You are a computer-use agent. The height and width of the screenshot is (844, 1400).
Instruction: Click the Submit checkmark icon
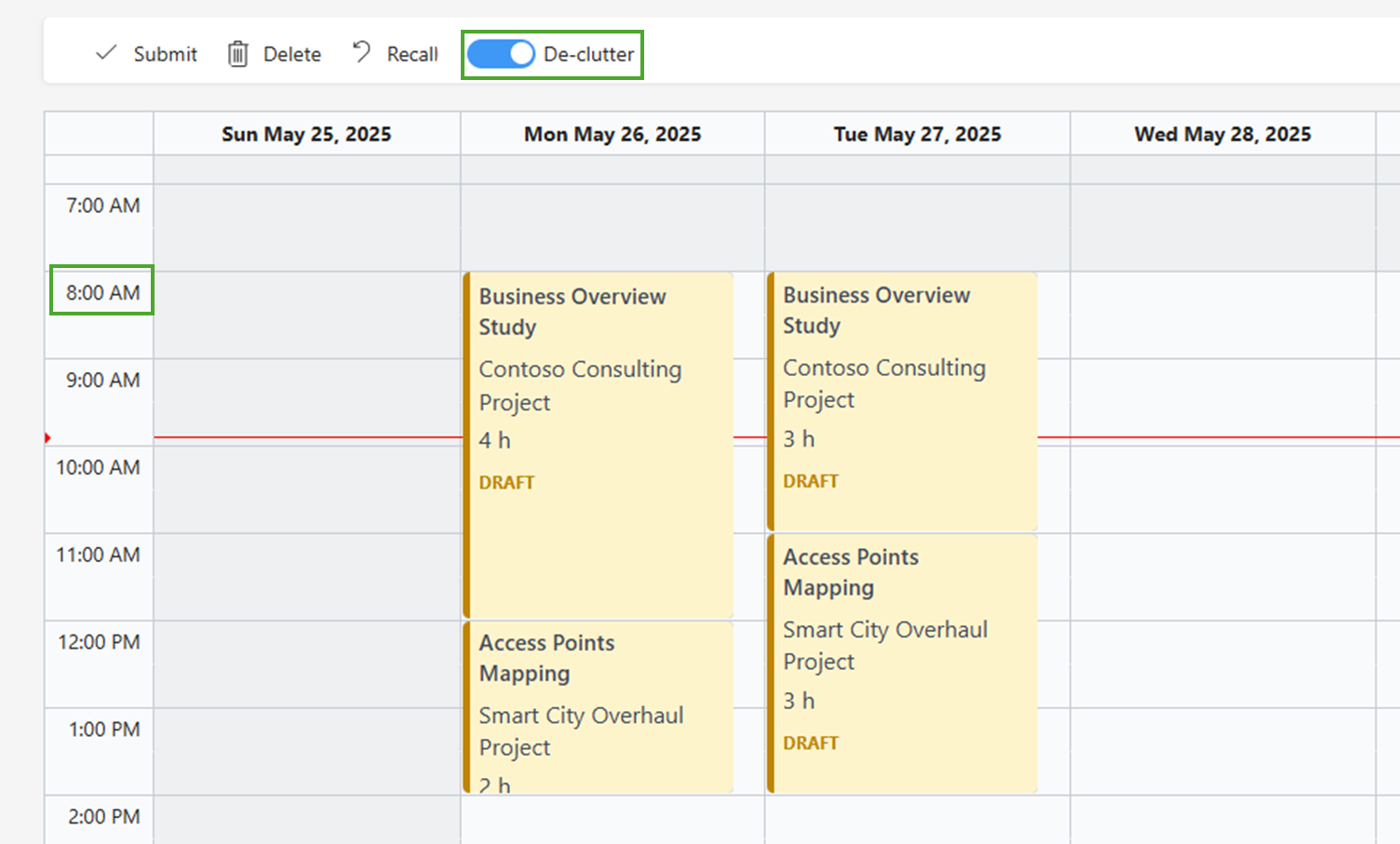106,53
